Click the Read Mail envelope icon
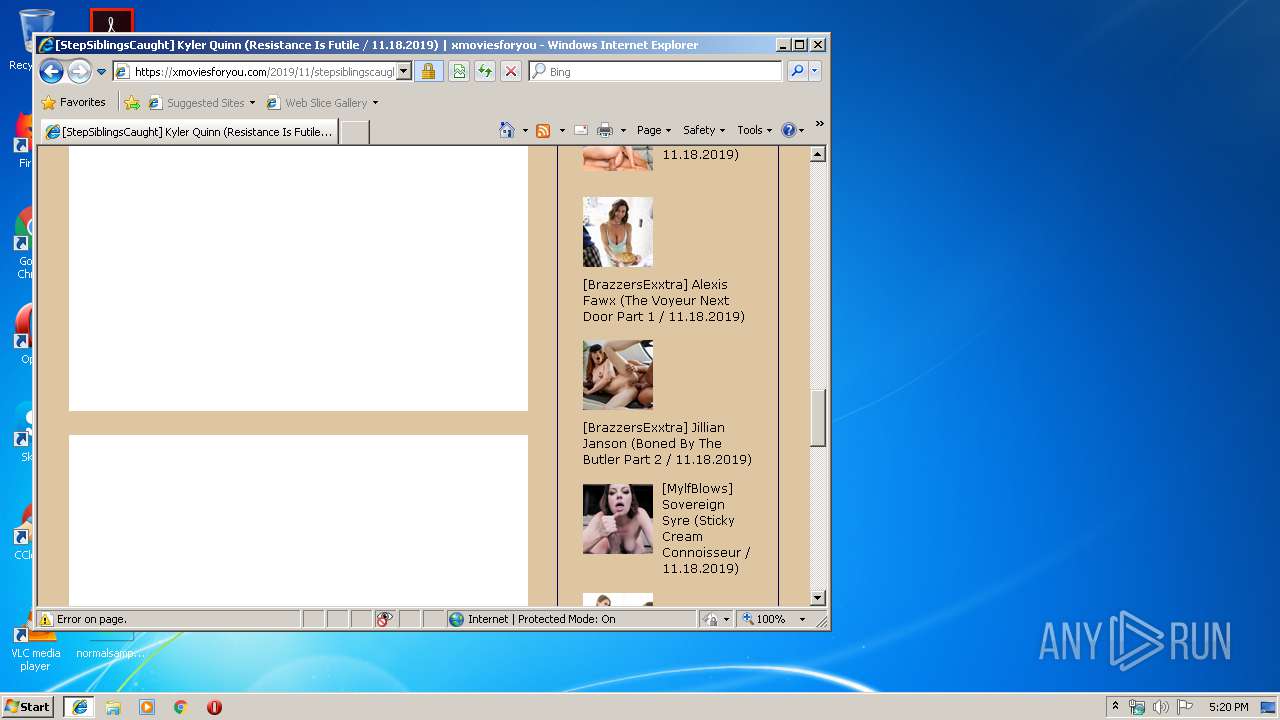This screenshot has height=720, width=1280. (580, 130)
